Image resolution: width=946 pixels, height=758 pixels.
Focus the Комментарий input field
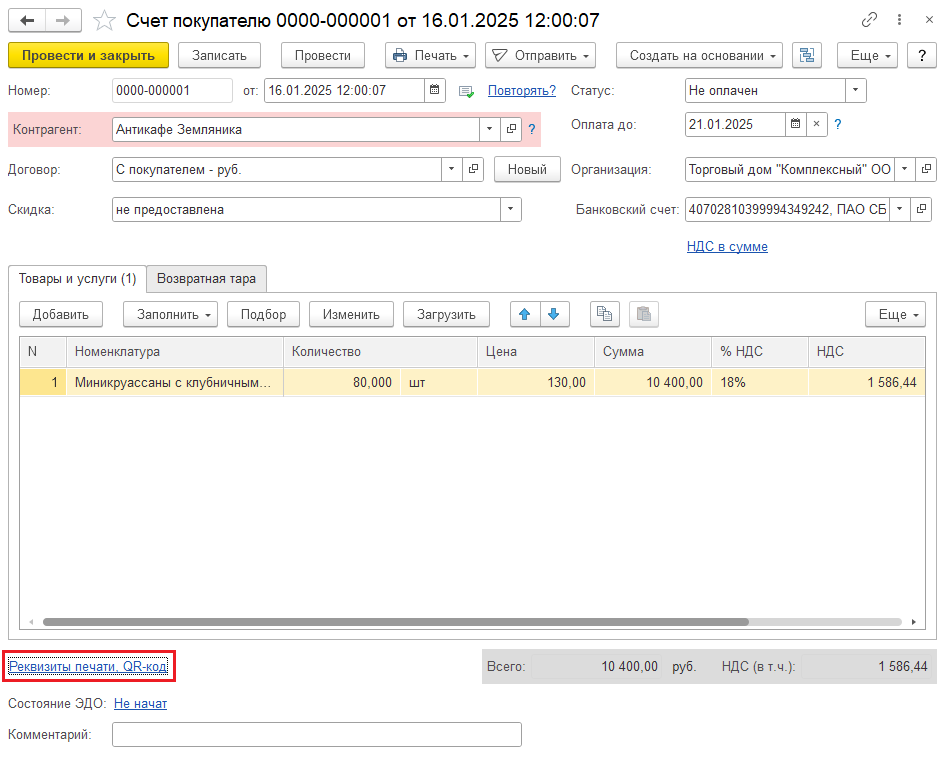click(x=317, y=734)
